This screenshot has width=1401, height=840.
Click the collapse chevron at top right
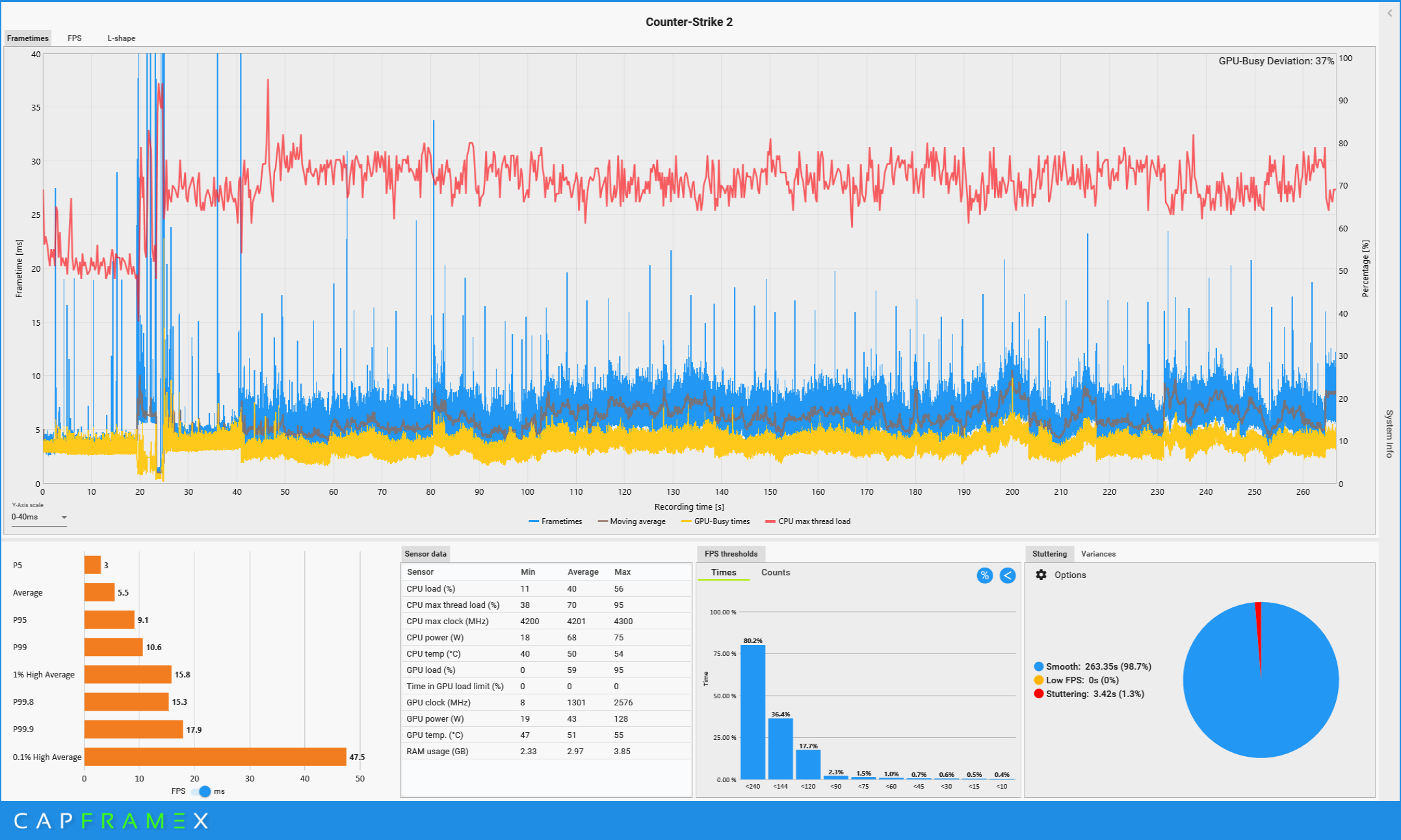(1390, 13)
